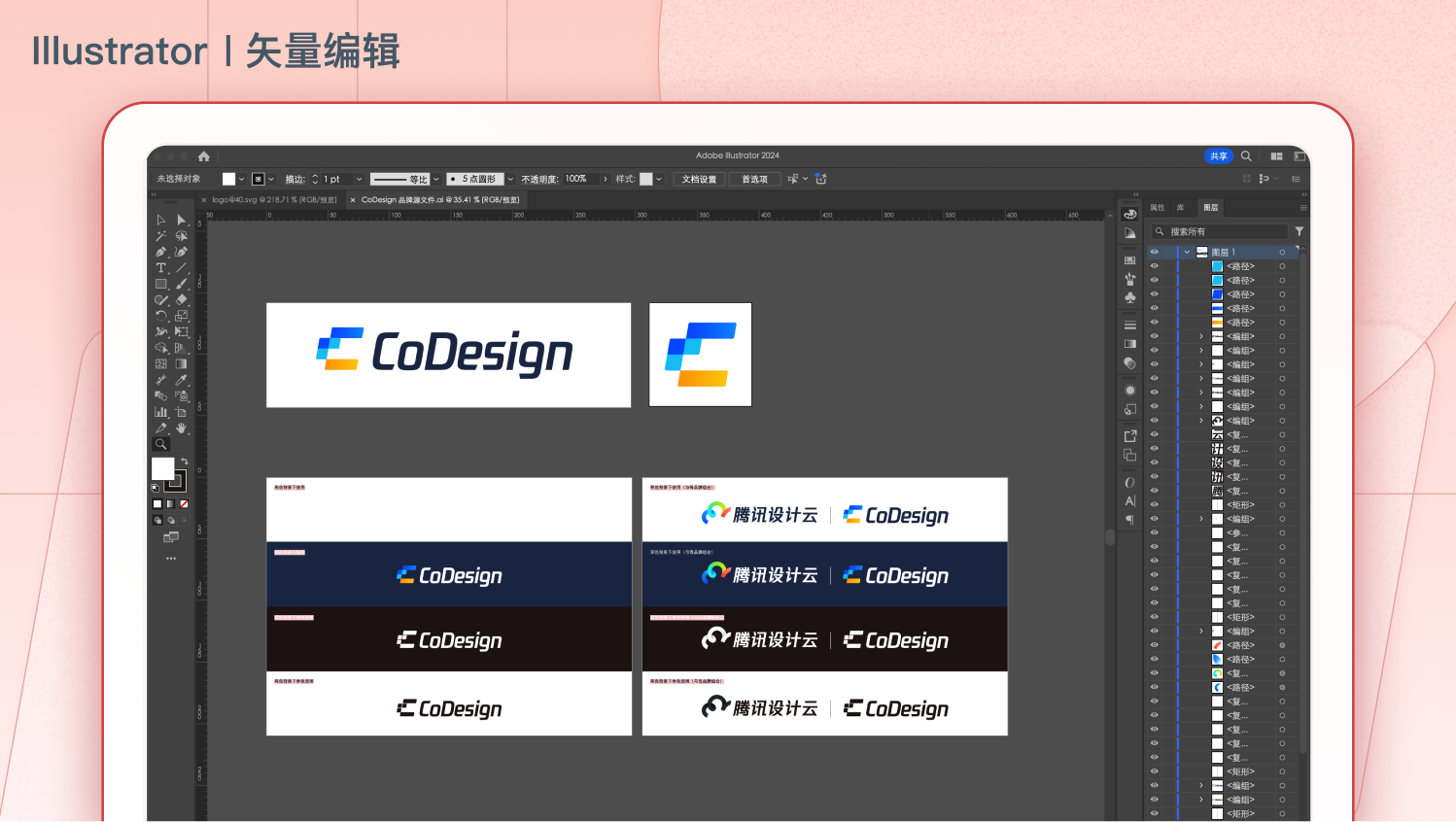Image resolution: width=1456 pixels, height=822 pixels.
Task: Click the 首选项 button
Action: point(754,179)
